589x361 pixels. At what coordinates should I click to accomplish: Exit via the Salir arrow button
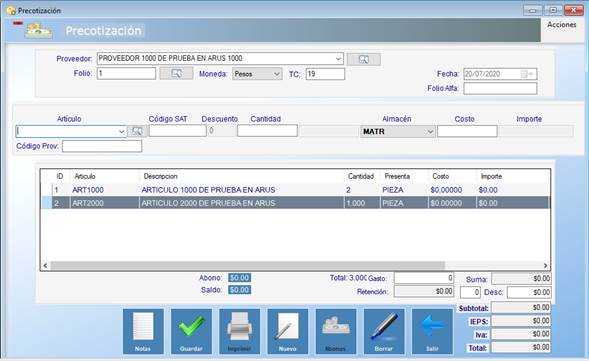tap(432, 331)
